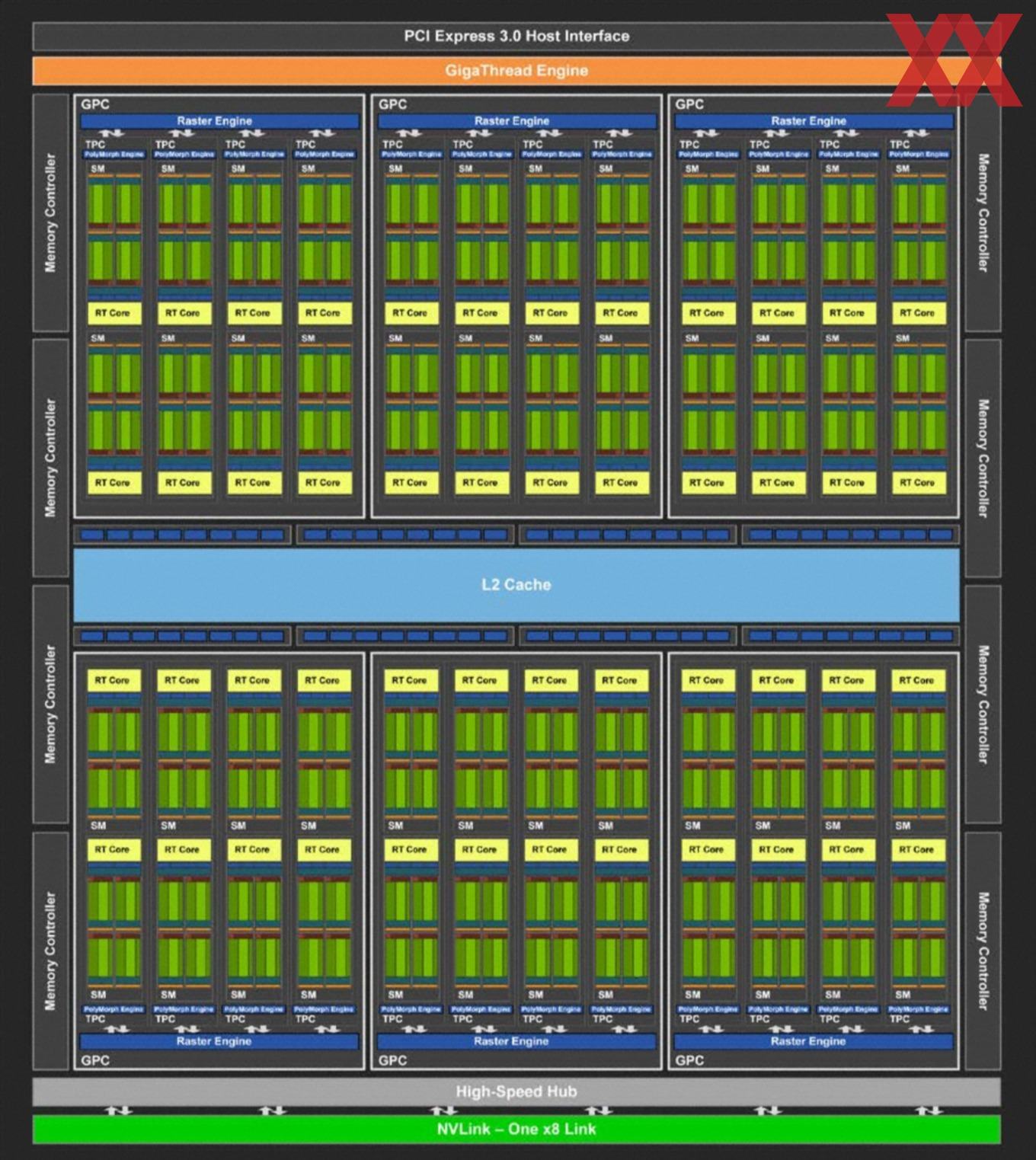The image size is (1036, 1160).
Task: Select the Raster Engine in the top-middle GPC
Action: pyautogui.click(x=516, y=121)
